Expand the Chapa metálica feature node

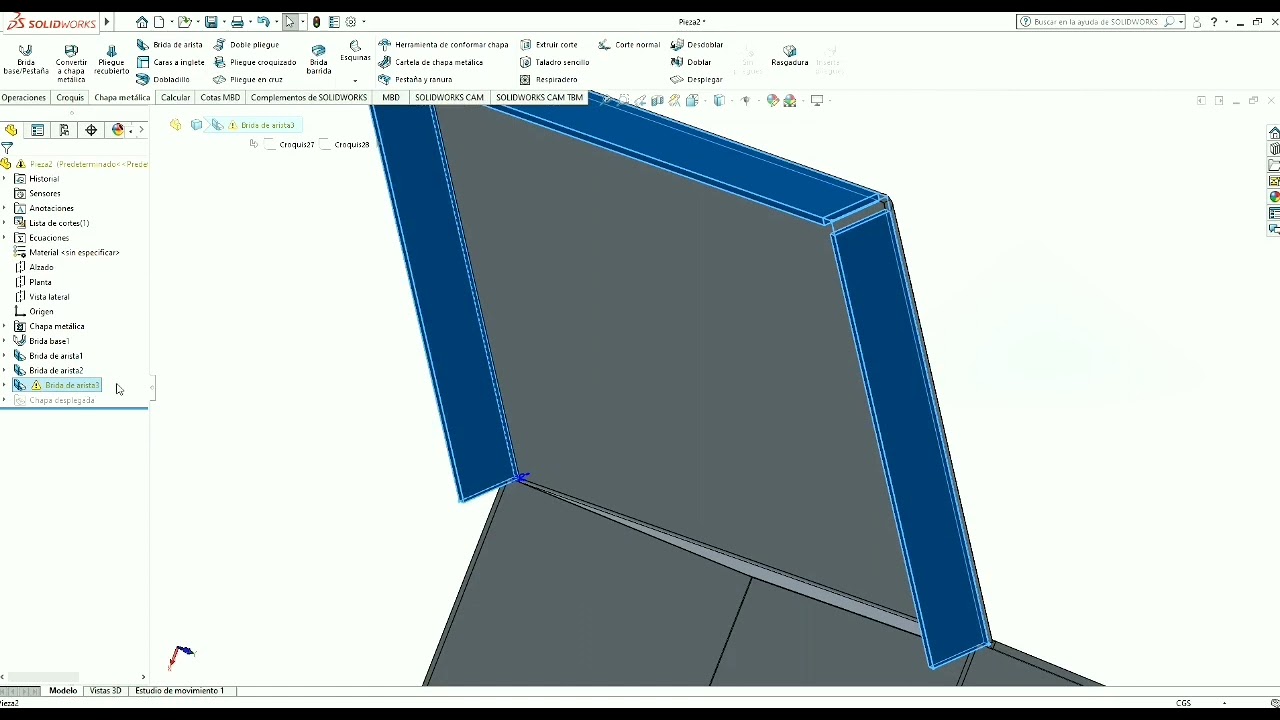pyautogui.click(x=5, y=326)
